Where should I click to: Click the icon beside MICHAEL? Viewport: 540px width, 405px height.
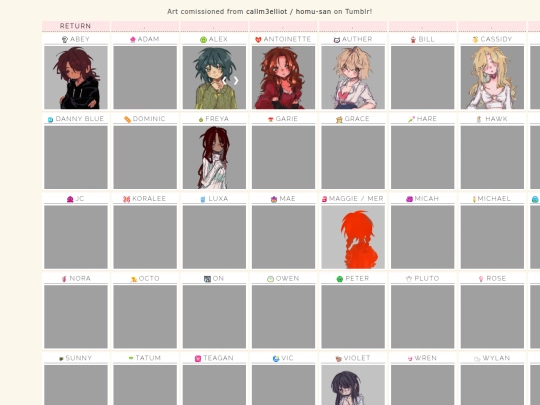tap(474, 199)
